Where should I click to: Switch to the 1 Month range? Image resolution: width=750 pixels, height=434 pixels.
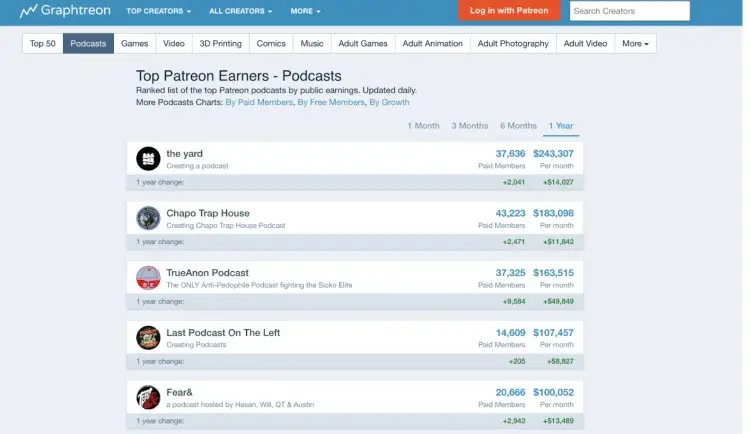coord(423,126)
